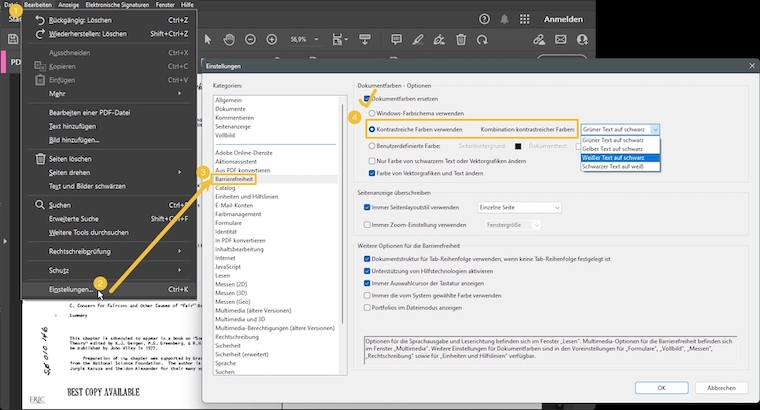
Task: Click the share with others person icon
Action: click(582, 40)
